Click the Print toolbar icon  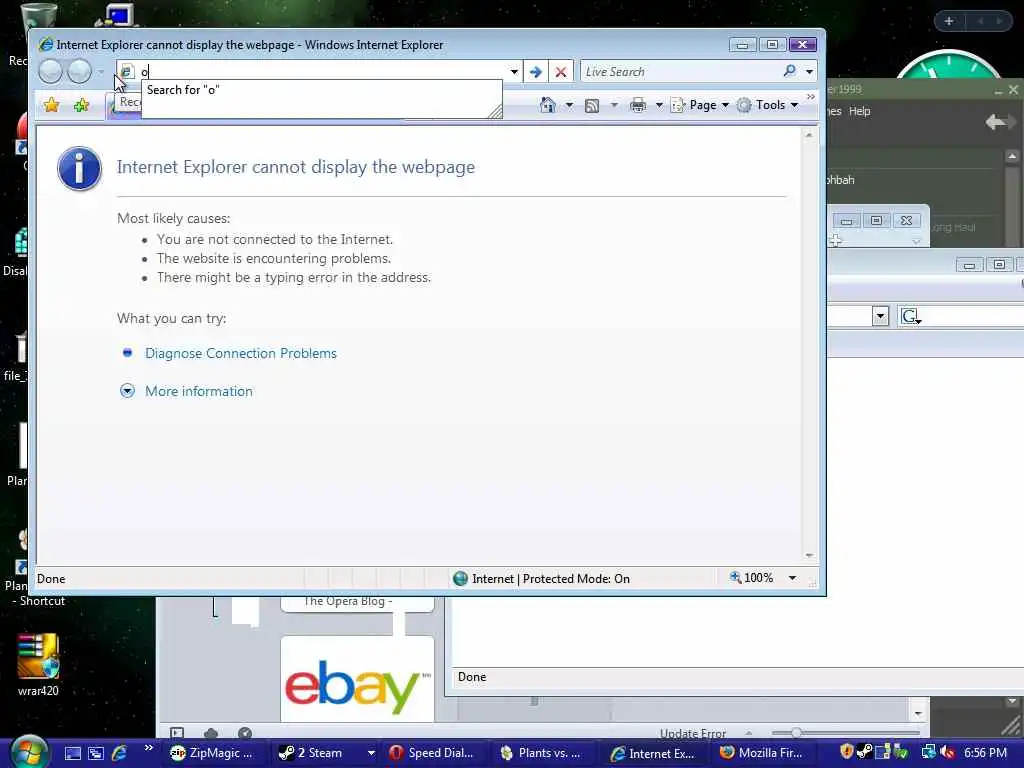coord(638,104)
